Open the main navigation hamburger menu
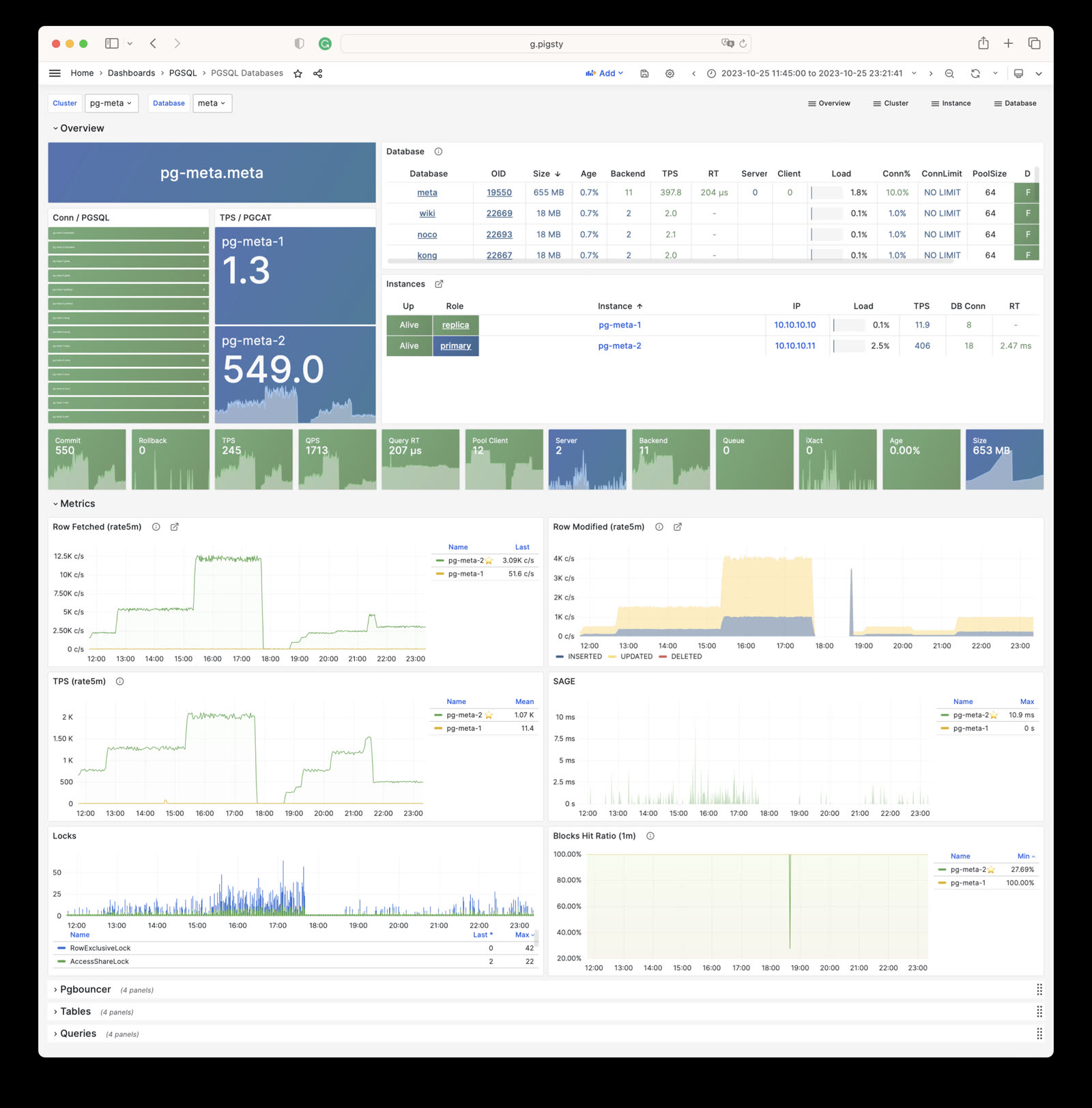The height and width of the screenshot is (1108, 1092). [x=55, y=73]
